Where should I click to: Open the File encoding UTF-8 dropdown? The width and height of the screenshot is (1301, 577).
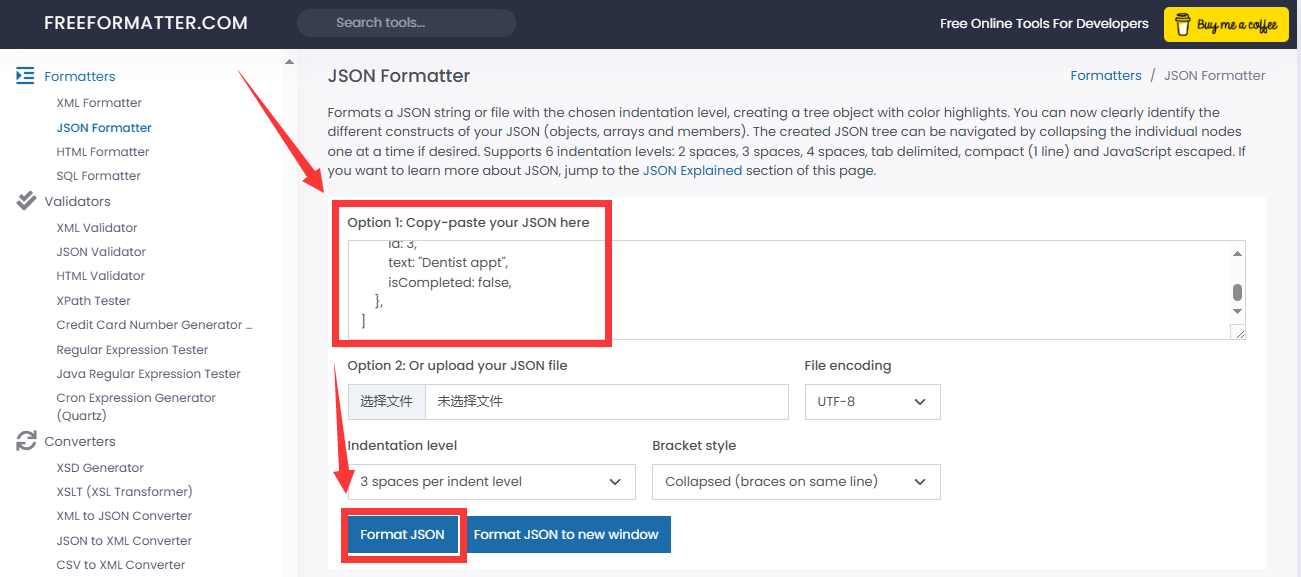872,402
